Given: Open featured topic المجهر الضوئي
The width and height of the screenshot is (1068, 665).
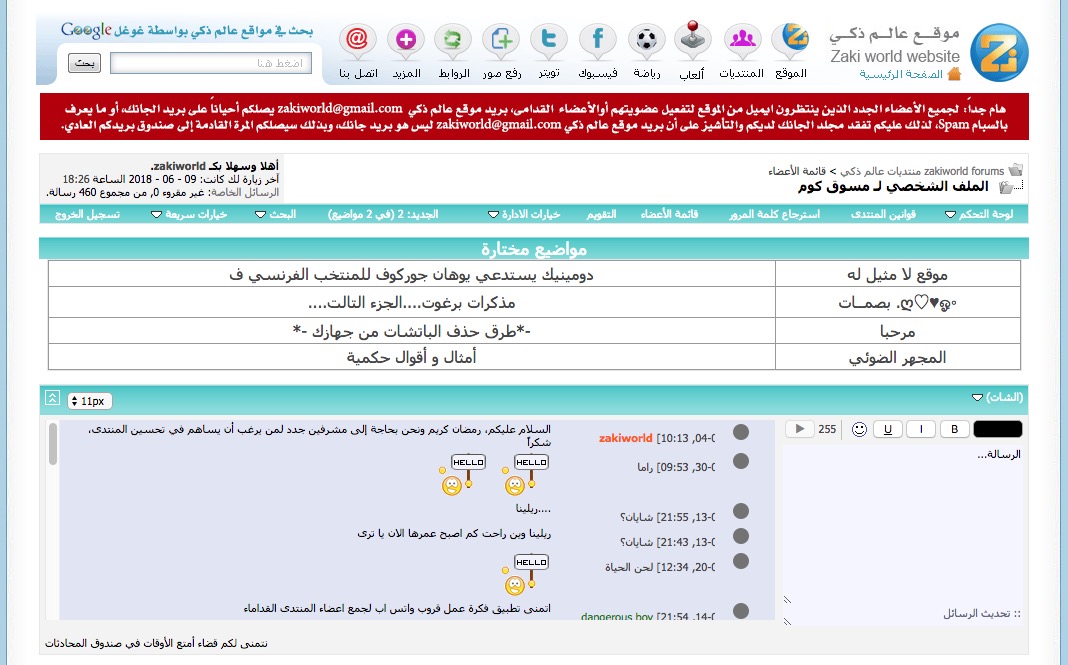Looking at the screenshot, I should pos(897,358).
